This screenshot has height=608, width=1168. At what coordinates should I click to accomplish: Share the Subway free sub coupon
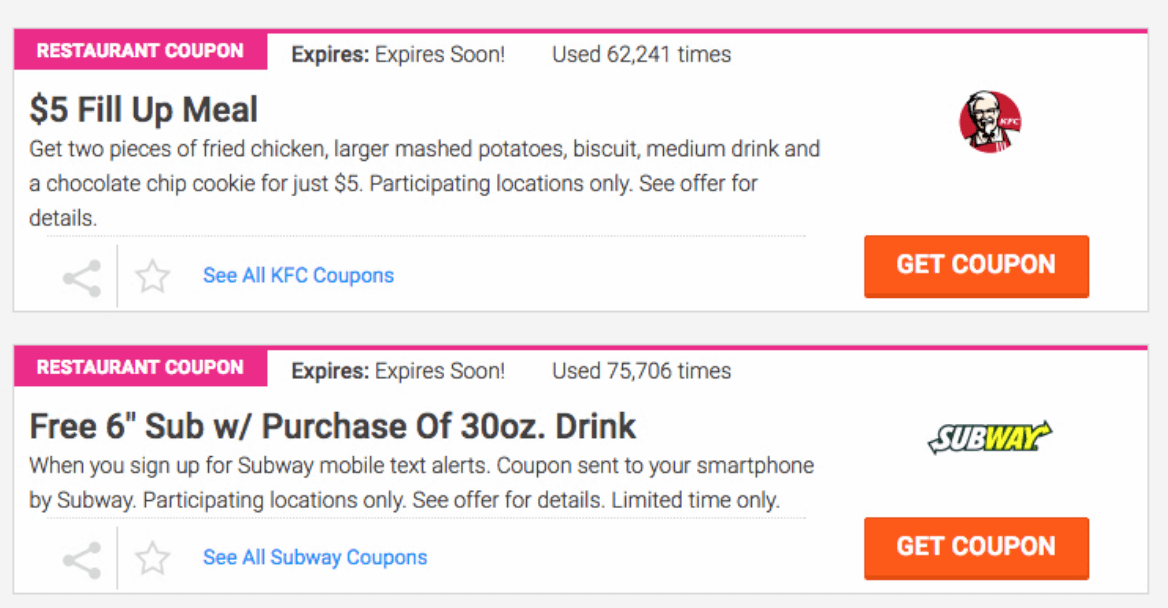tap(82, 560)
